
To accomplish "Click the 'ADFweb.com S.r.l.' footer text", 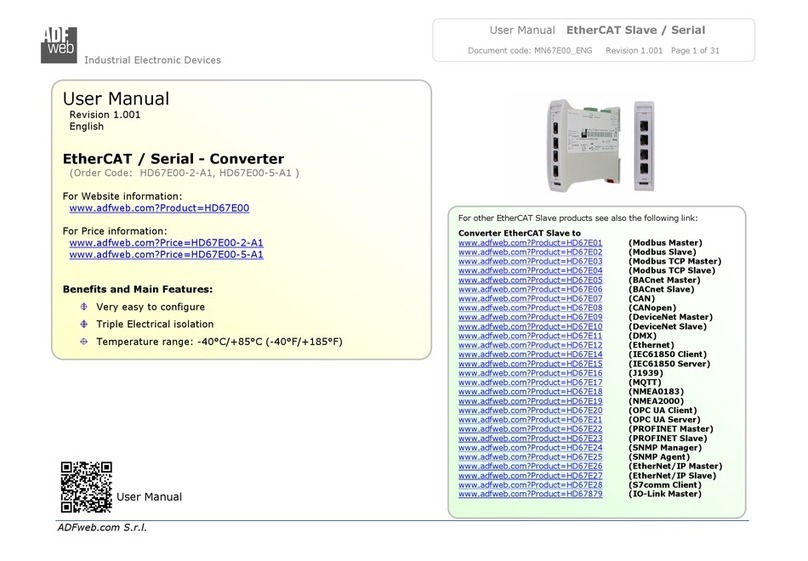I will [102, 528].
